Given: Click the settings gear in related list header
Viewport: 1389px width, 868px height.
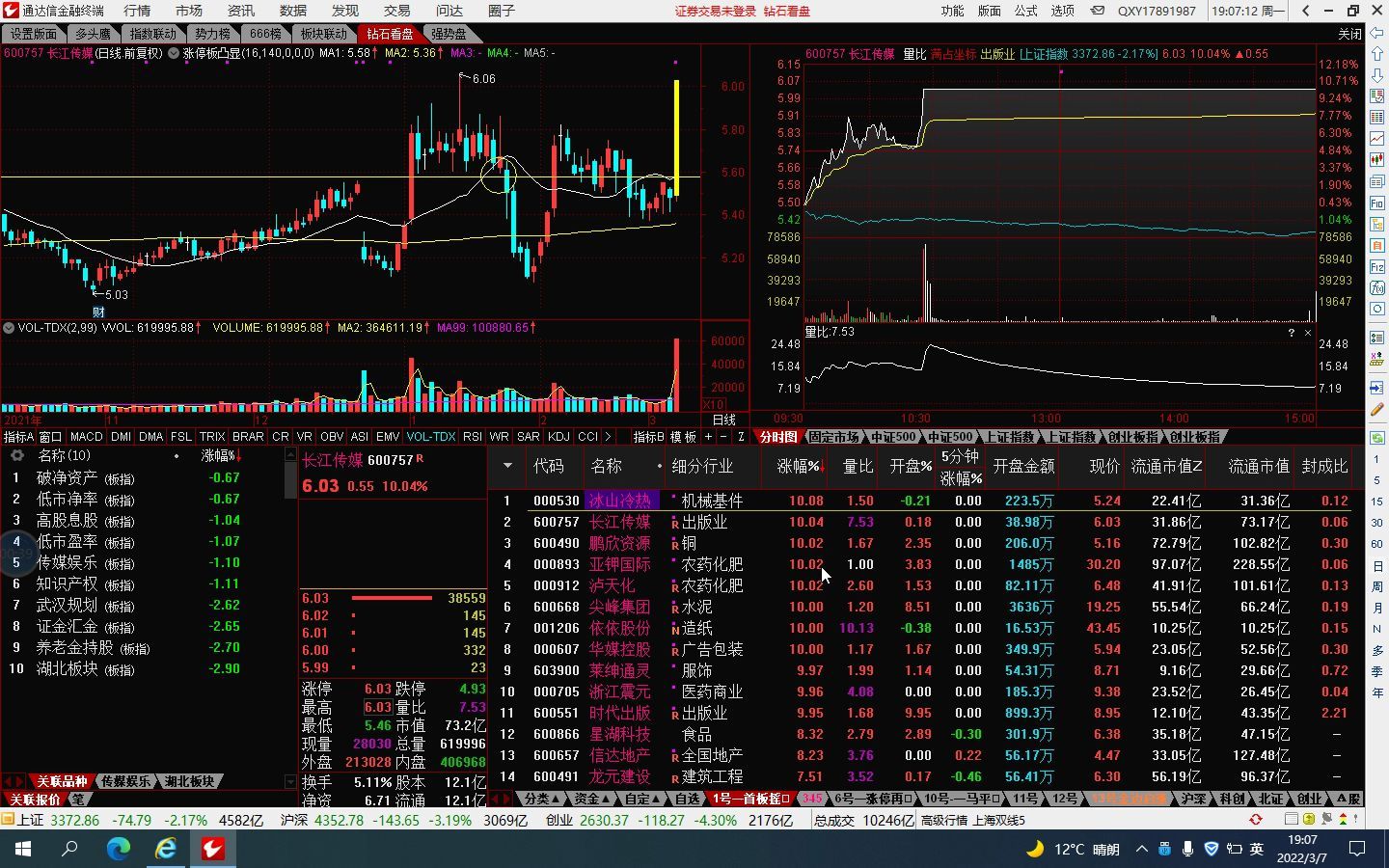Looking at the screenshot, I should 16,455.
